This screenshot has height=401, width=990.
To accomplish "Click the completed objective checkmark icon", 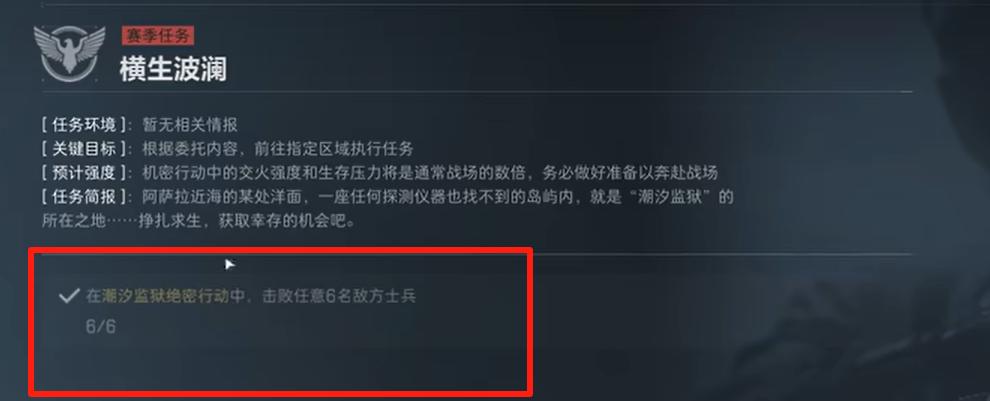I will point(68,296).
